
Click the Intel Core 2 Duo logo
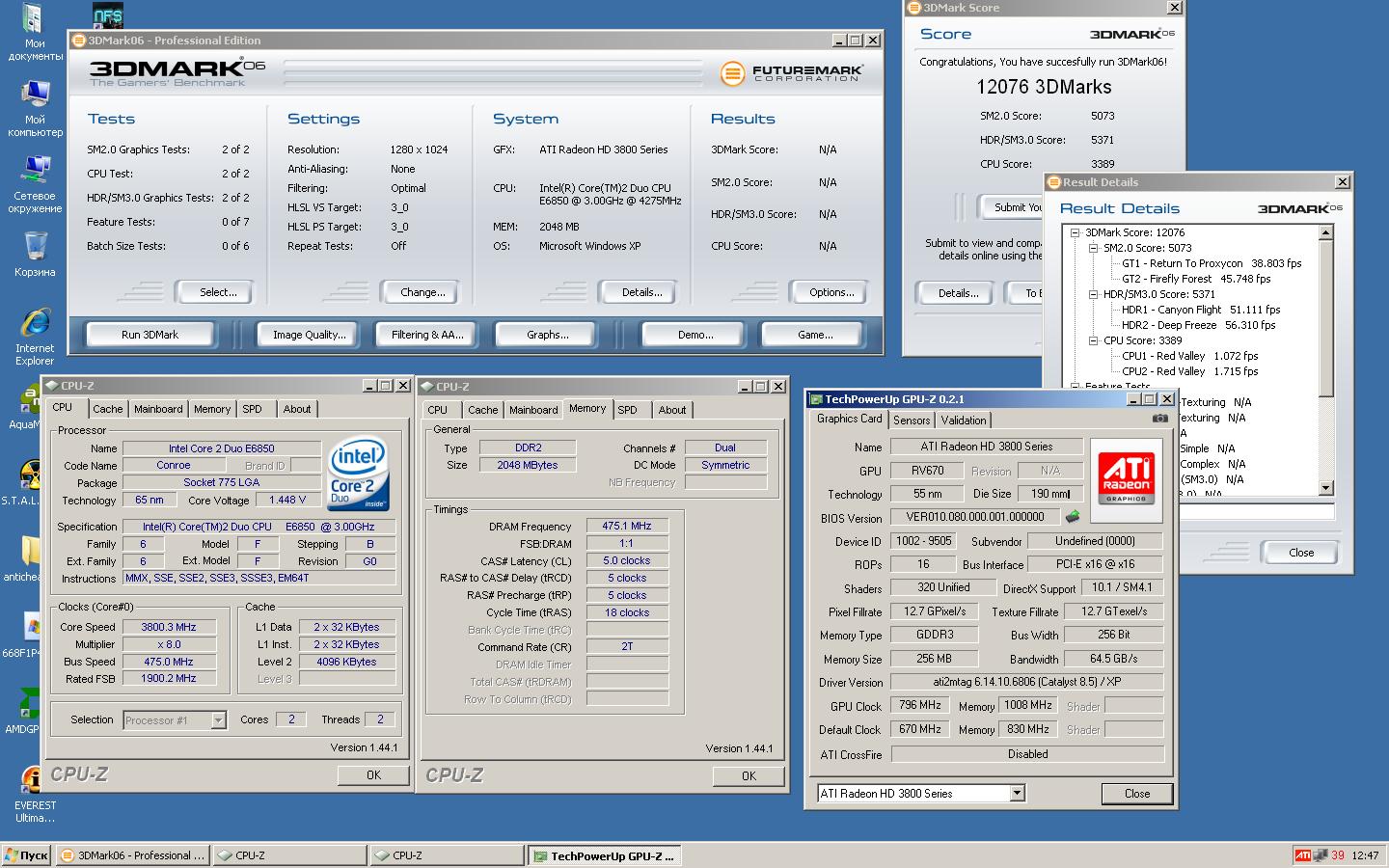coord(358,474)
